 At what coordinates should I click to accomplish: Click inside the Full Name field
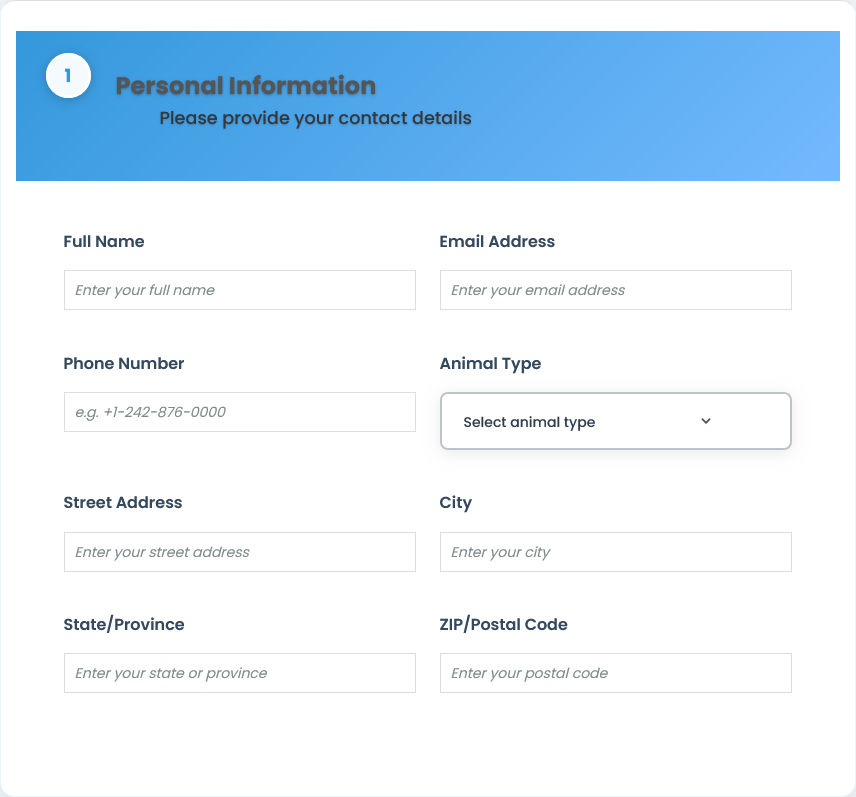click(x=239, y=290)
